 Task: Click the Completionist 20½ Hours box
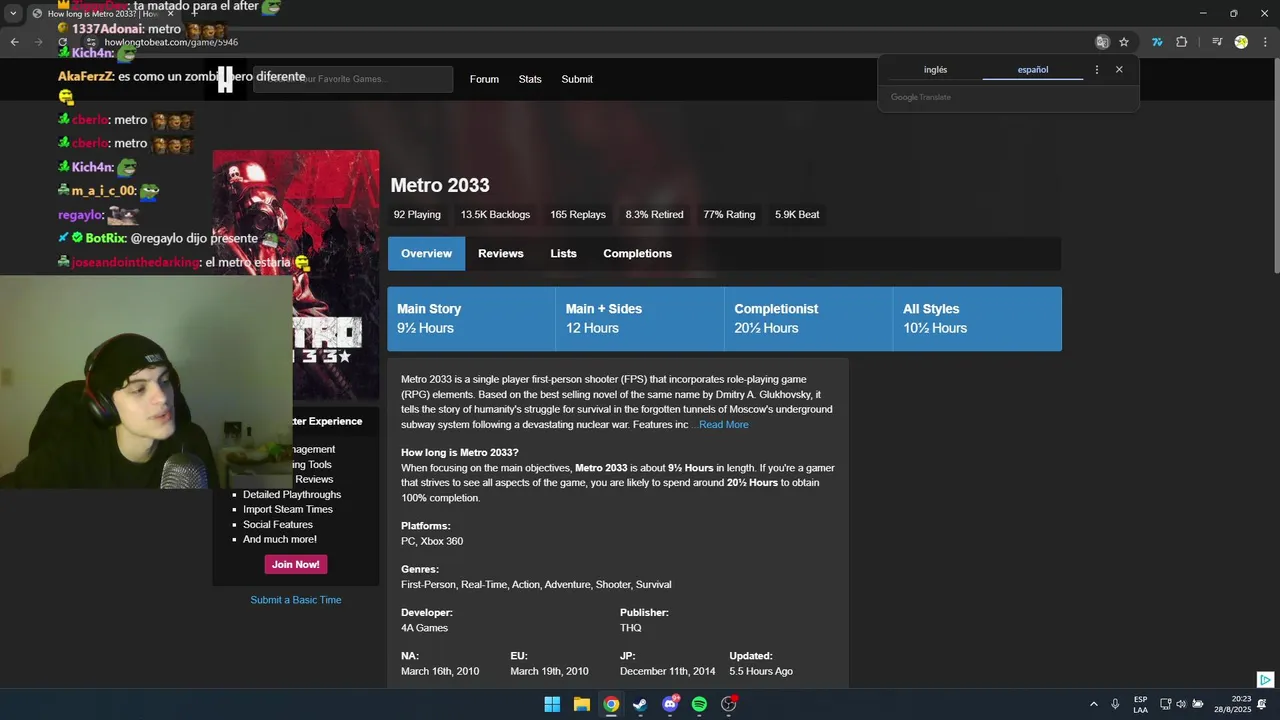(808, 319)
